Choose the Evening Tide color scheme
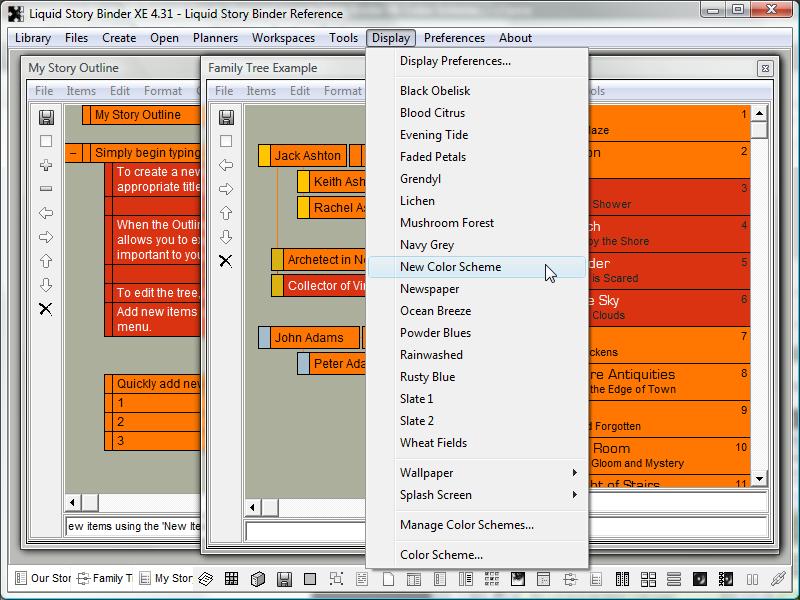Viewport: 800px width, 600px height. (434, 135)
